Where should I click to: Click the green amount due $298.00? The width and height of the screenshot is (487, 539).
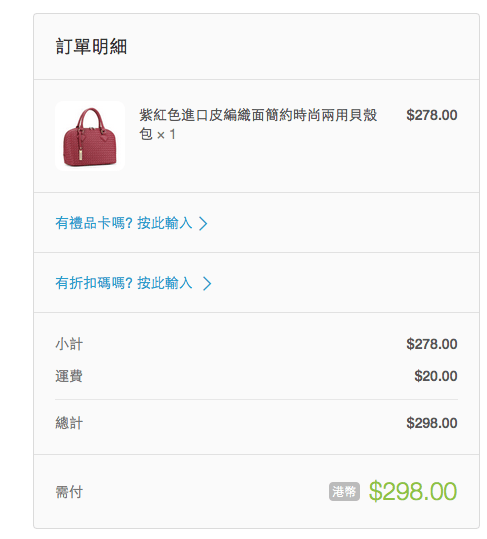point(413,491)
